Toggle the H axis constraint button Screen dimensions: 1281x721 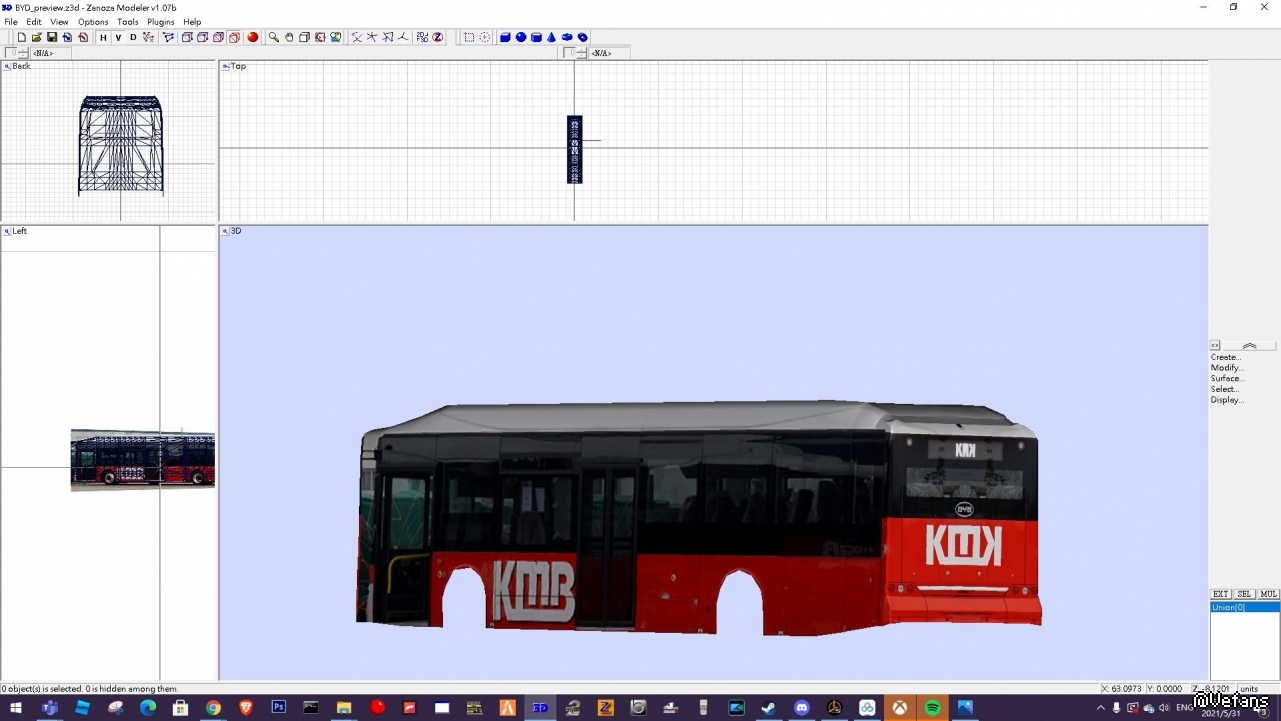(103, 37)
